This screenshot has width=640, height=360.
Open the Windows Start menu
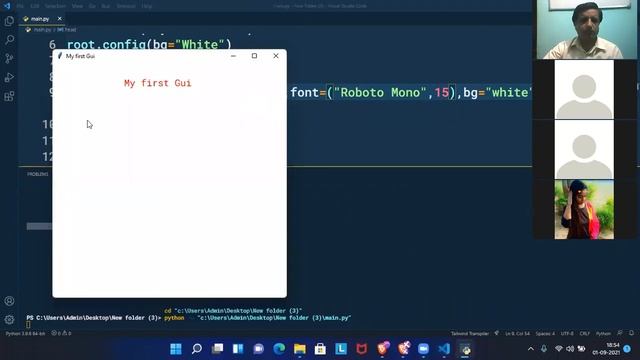point(176,349)
